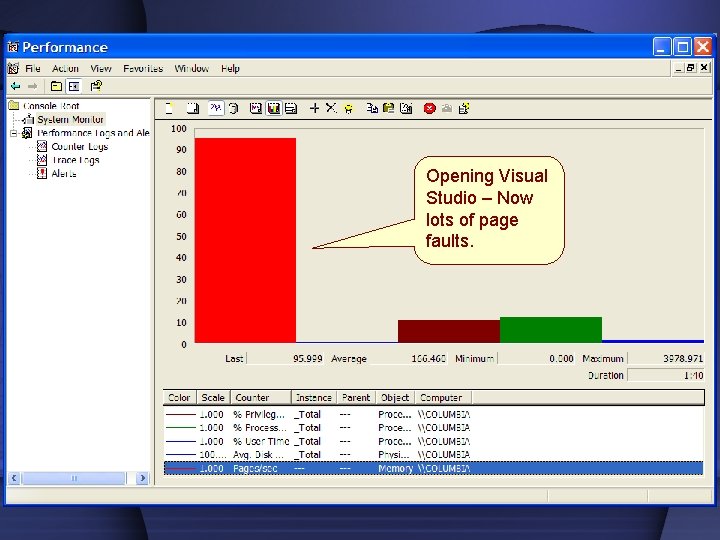Open the Window menu

pyautogui.click(x=191, y=68)
